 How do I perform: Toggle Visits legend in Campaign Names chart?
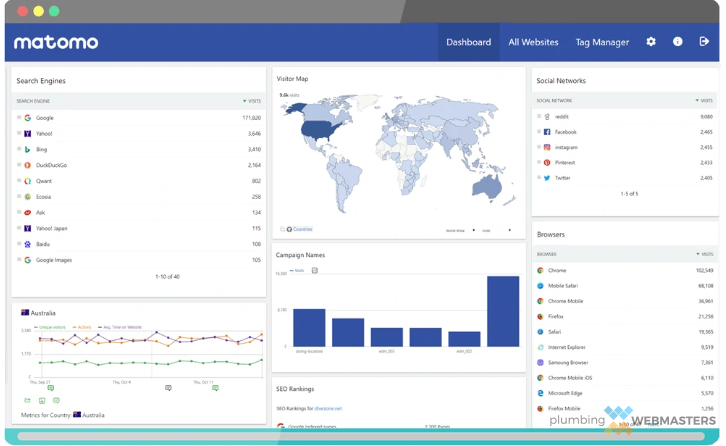tap(297, 270)
